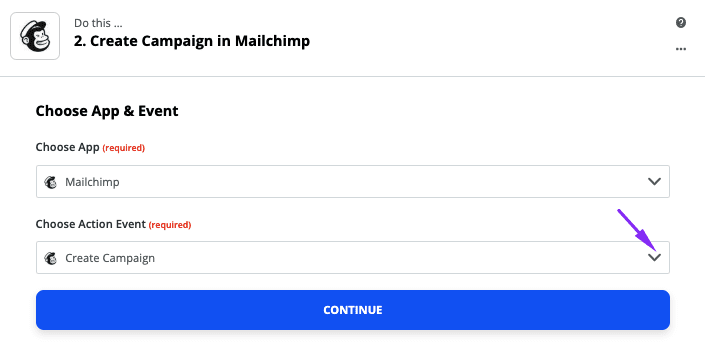The height and width of the screenshot is (361, 705).
Task: Open the three-dot more options menu
Action: (681, 49)
